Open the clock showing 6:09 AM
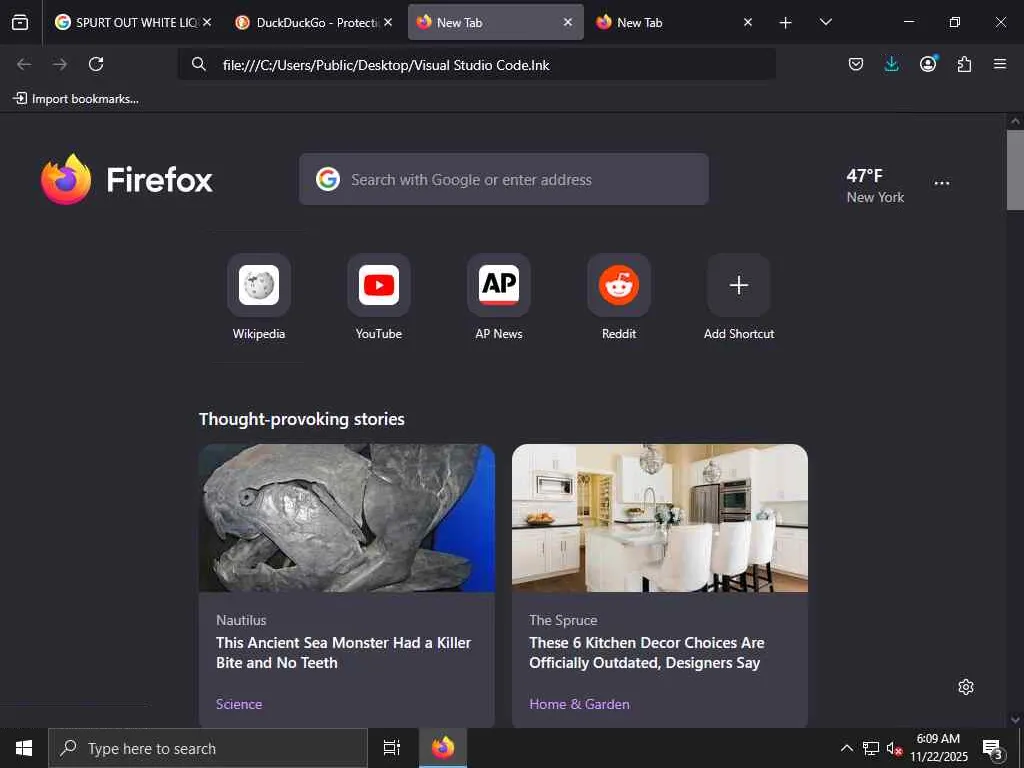Viewport: 1024px width, 768px height. [x=938, y=748]
